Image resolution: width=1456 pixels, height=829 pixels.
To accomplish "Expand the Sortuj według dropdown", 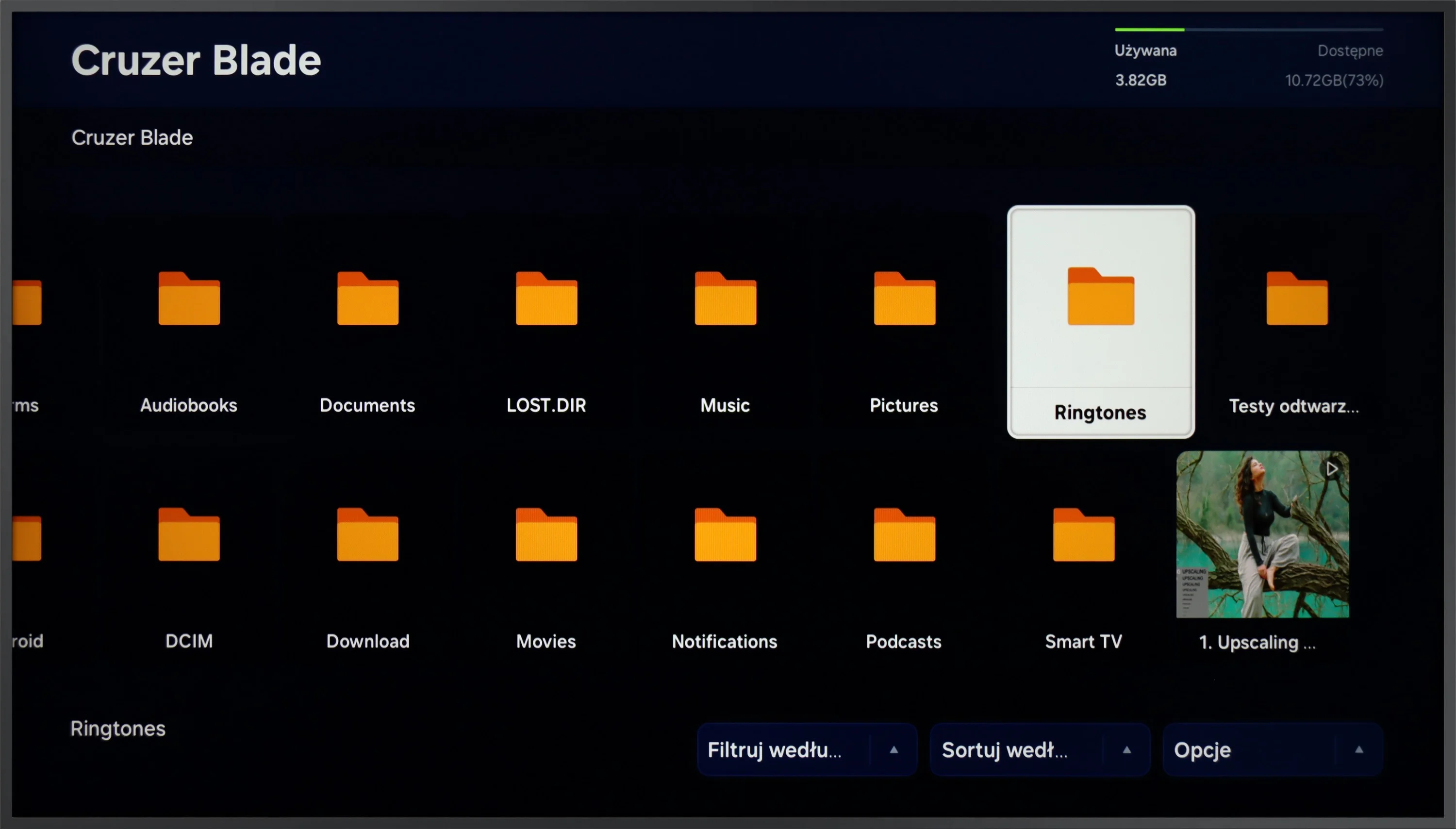I will coord(1040,749).
